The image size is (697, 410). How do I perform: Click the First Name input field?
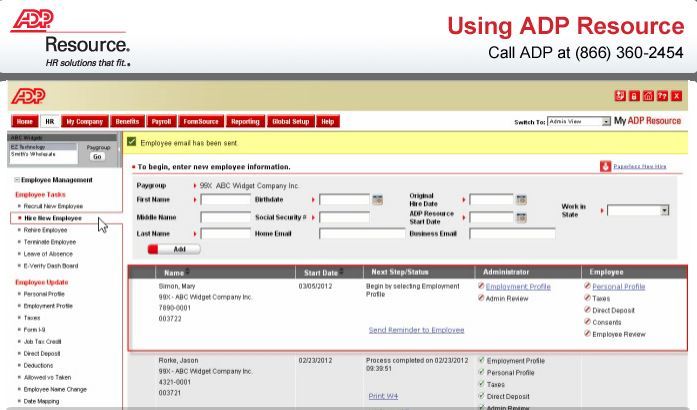225,200
